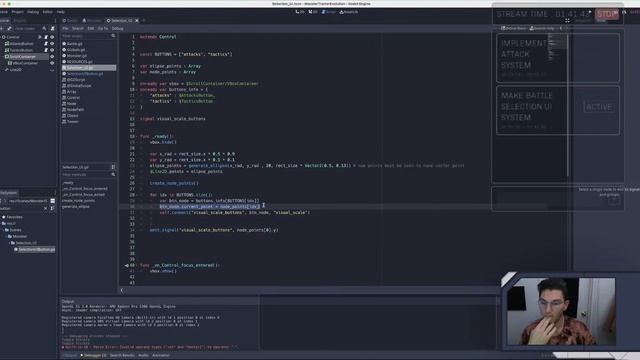The width and height of the screenshot is (640, 360).
Task: Open the Audio bottom panel
Action: click(143, 356)
